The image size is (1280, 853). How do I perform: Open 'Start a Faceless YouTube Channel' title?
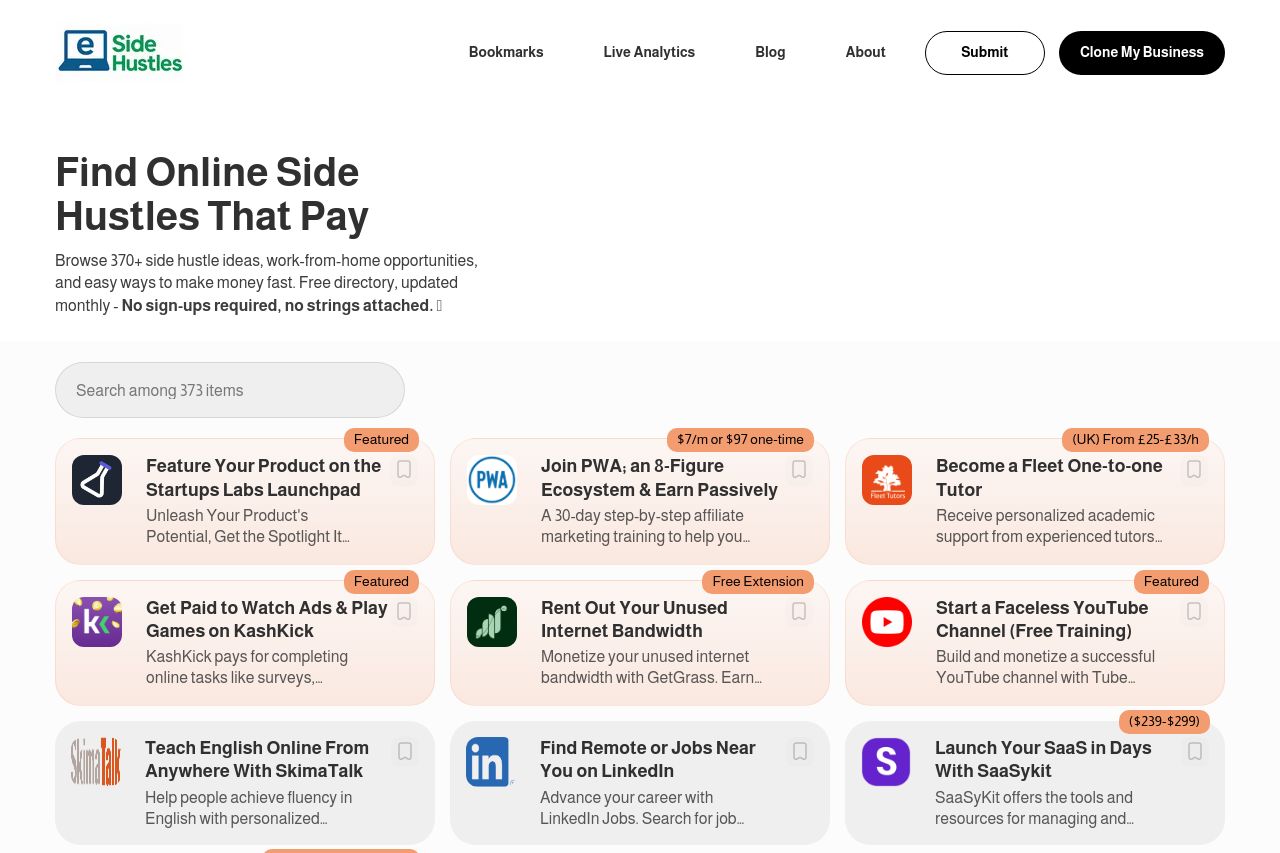coord(1042,619)
